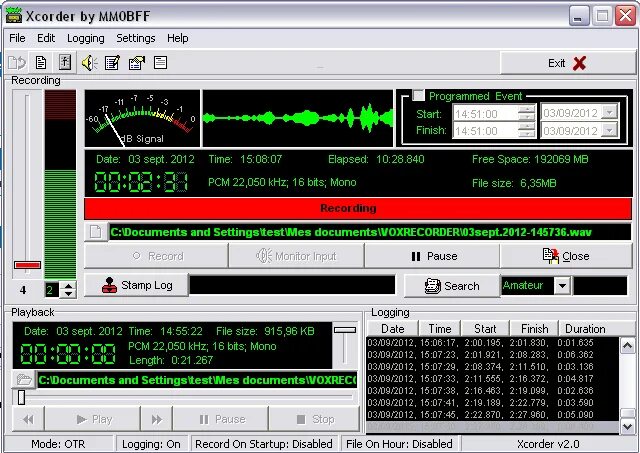640x453 pixels.
Task: Click the recording file path ending 145736.wav
Action: coord(369,232)
